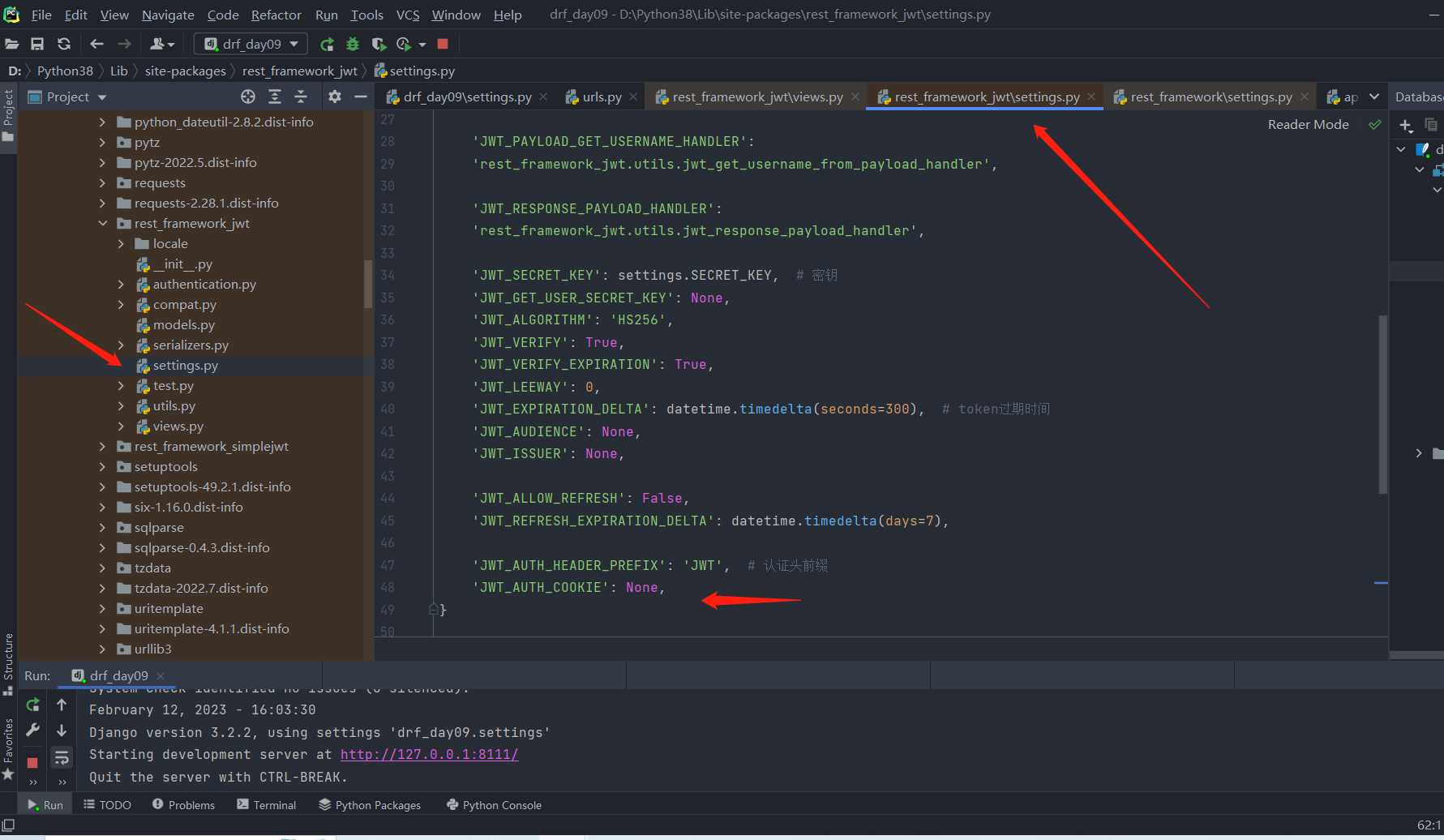Navigate forward with the right arrow icon
This screenshot has height=840, width=1444.
[x=124, y=44]
